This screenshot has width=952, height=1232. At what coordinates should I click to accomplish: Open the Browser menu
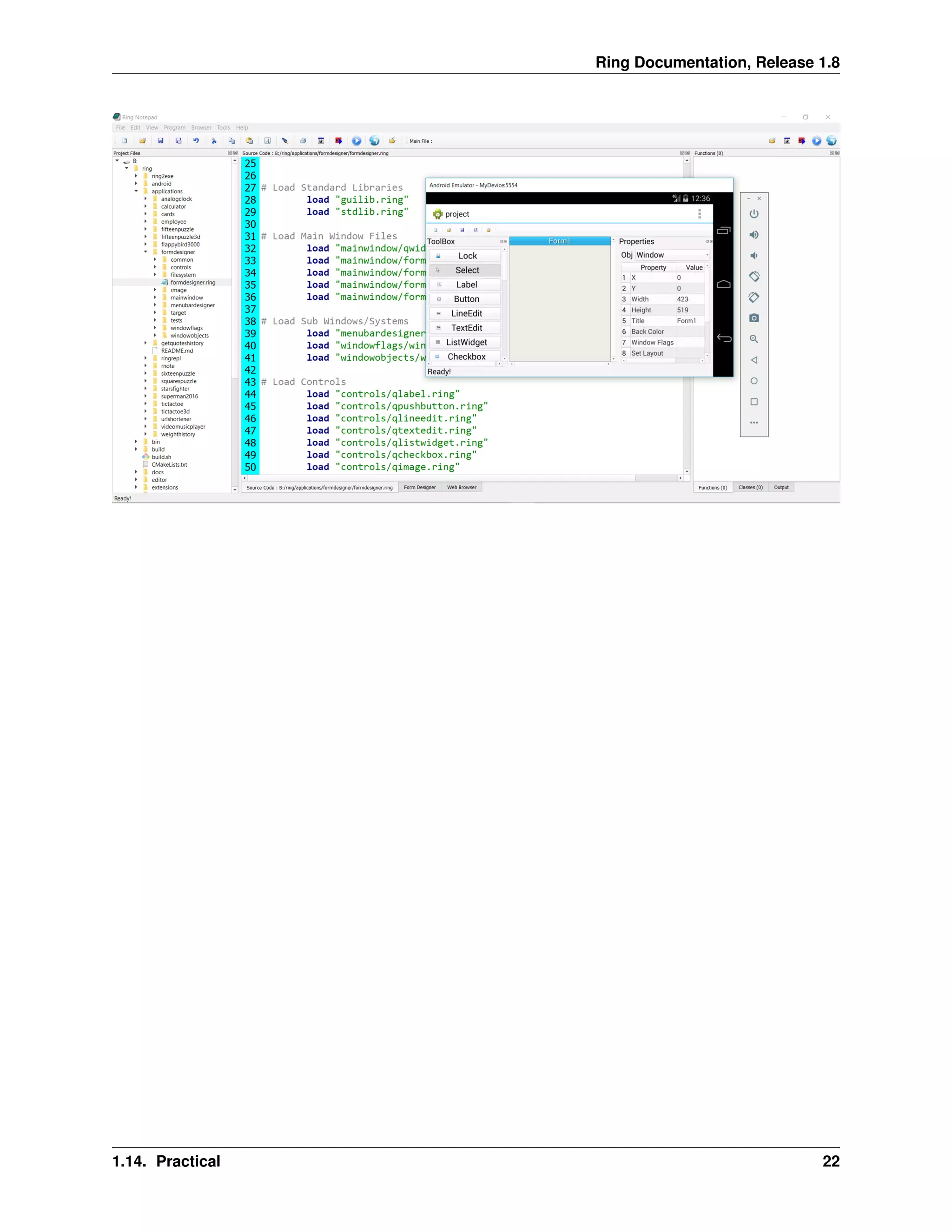coord(201,127)
